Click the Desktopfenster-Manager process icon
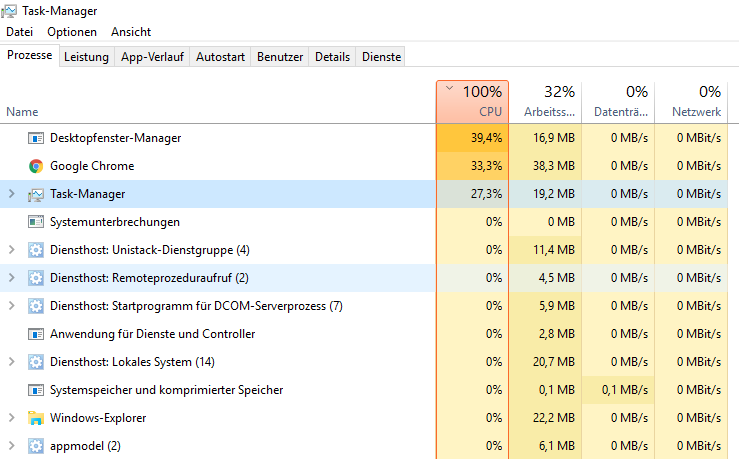This screenshot has width=739, height=459. coord(36,138)
